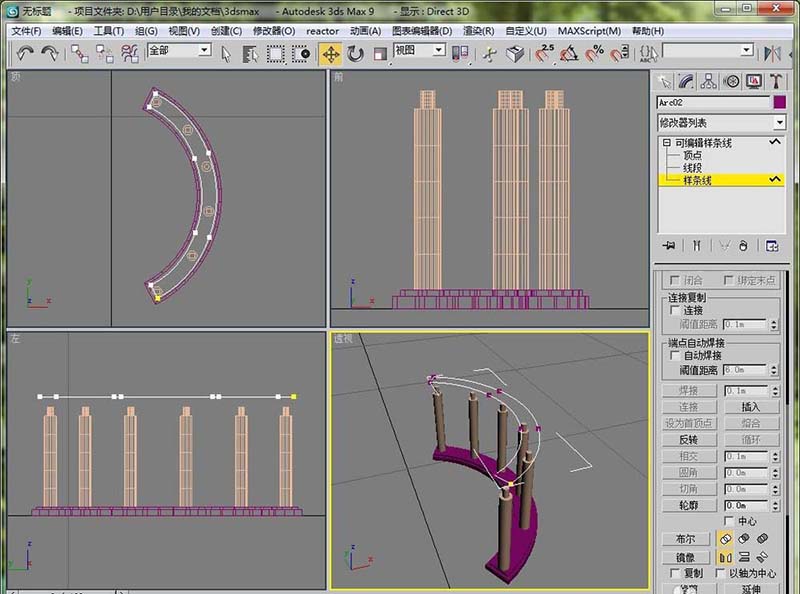Switch to the Modify panel tab icon
800x594 pixels.
(x=686, y=82)
